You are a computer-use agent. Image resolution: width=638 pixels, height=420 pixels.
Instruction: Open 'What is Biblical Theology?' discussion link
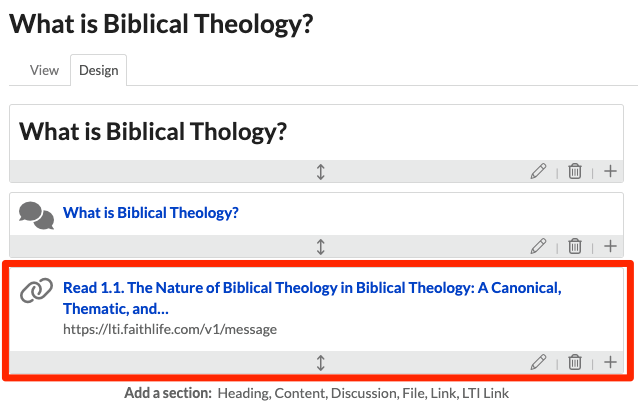coord(151,213)
